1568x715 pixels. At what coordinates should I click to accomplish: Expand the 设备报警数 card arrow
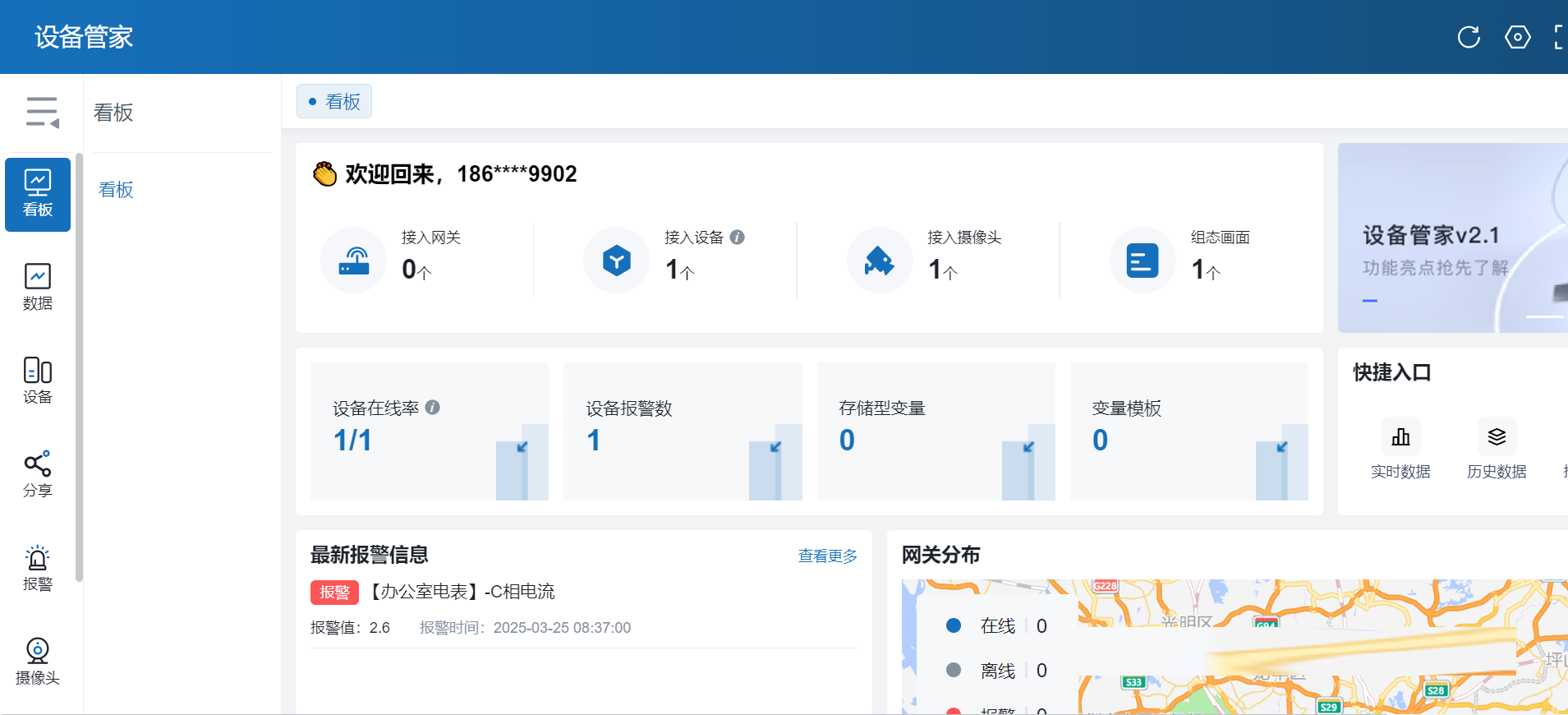point(775,447)
